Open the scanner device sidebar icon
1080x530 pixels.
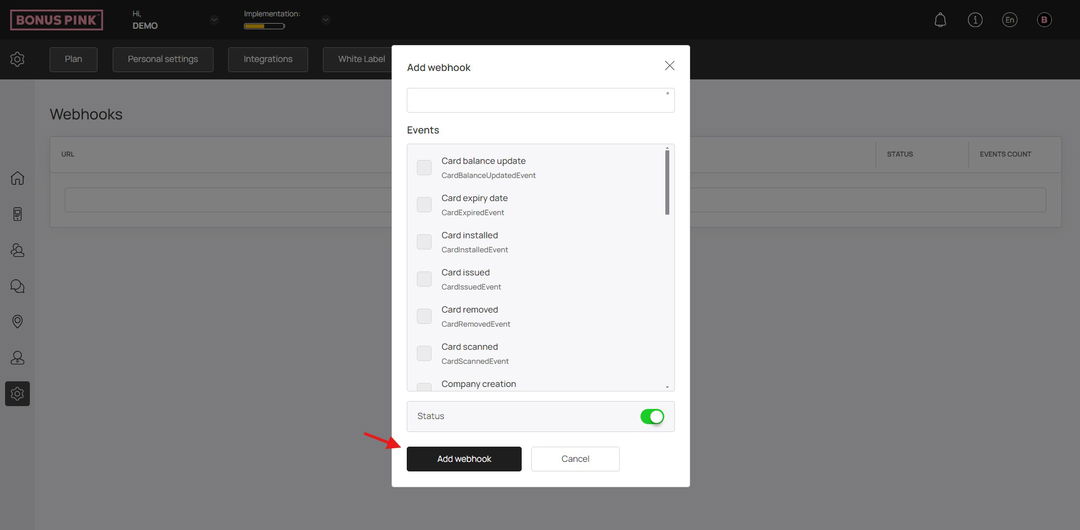click(17, 214)
